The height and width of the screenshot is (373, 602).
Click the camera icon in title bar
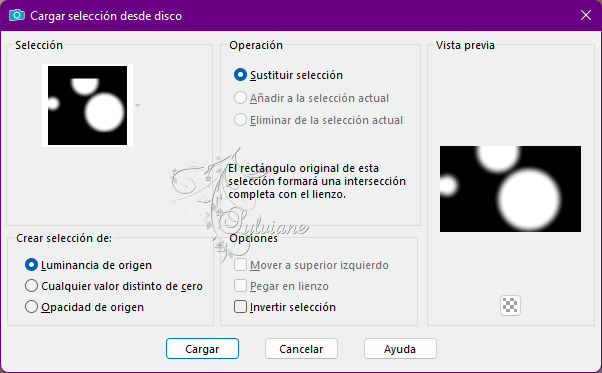(17, 15)
